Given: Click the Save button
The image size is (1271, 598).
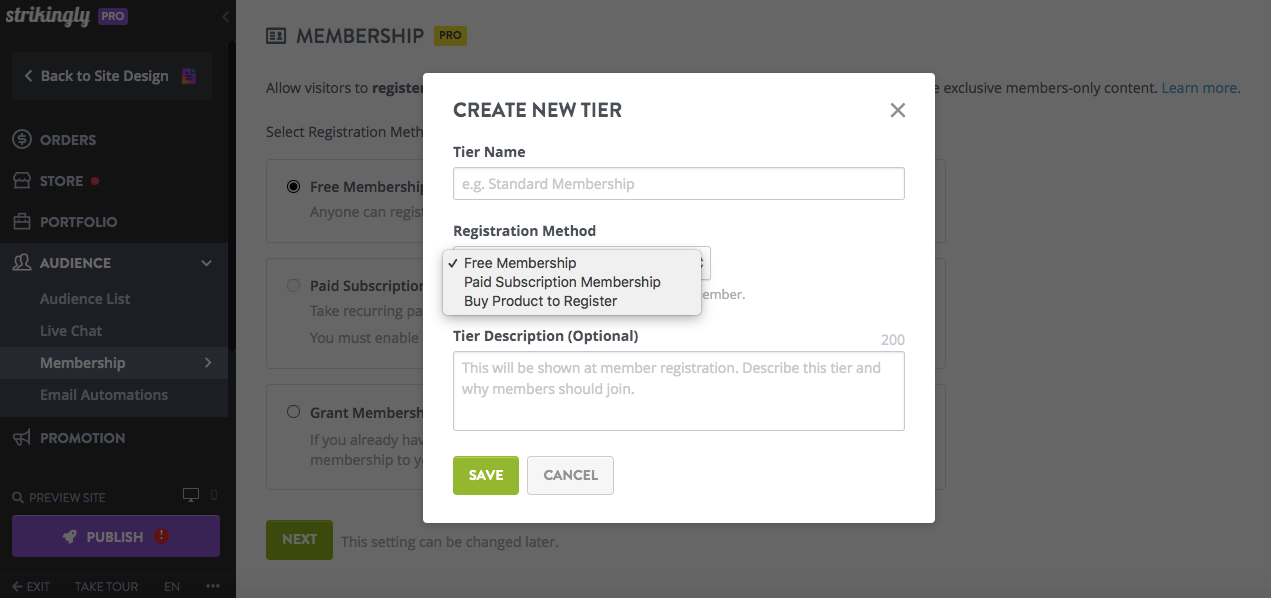Looking at the screenshot, I should coord(486,475).
